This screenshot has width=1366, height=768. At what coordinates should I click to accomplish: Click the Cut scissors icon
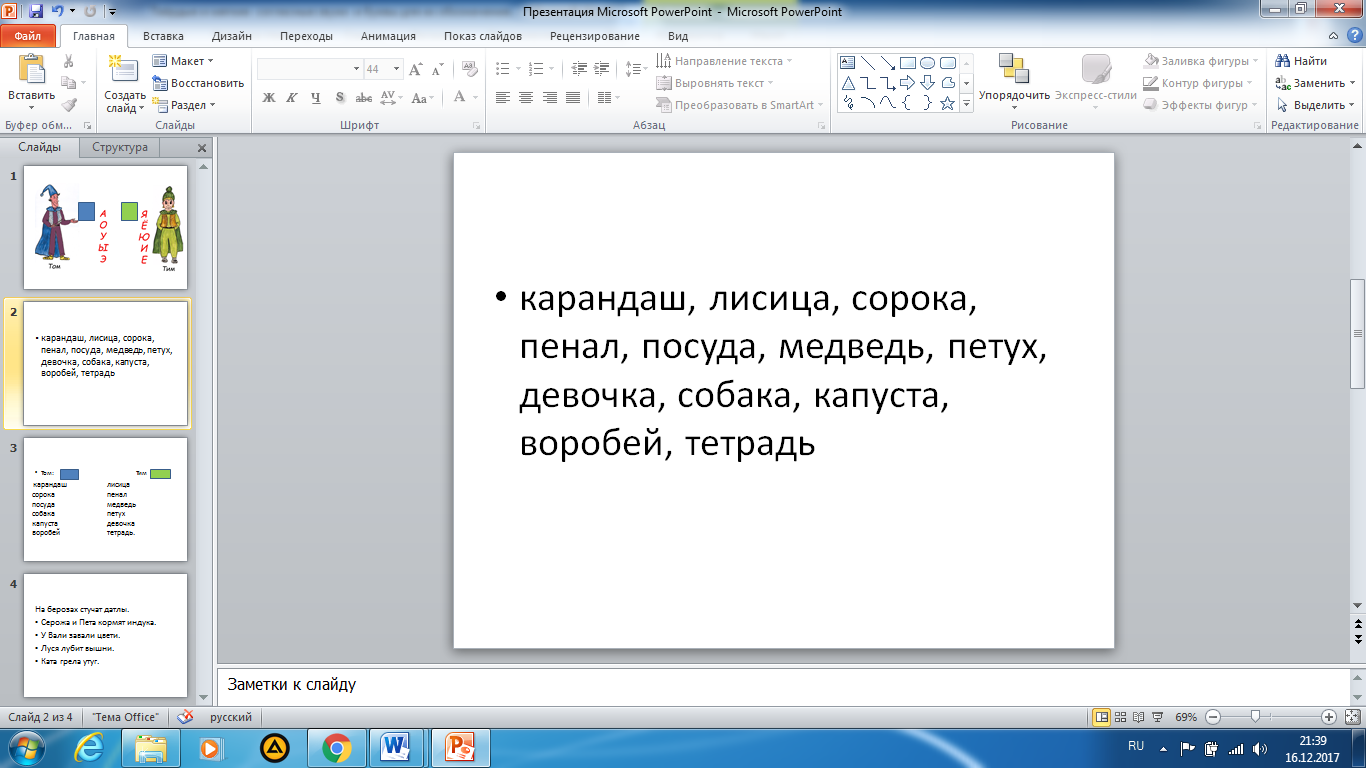68,62
